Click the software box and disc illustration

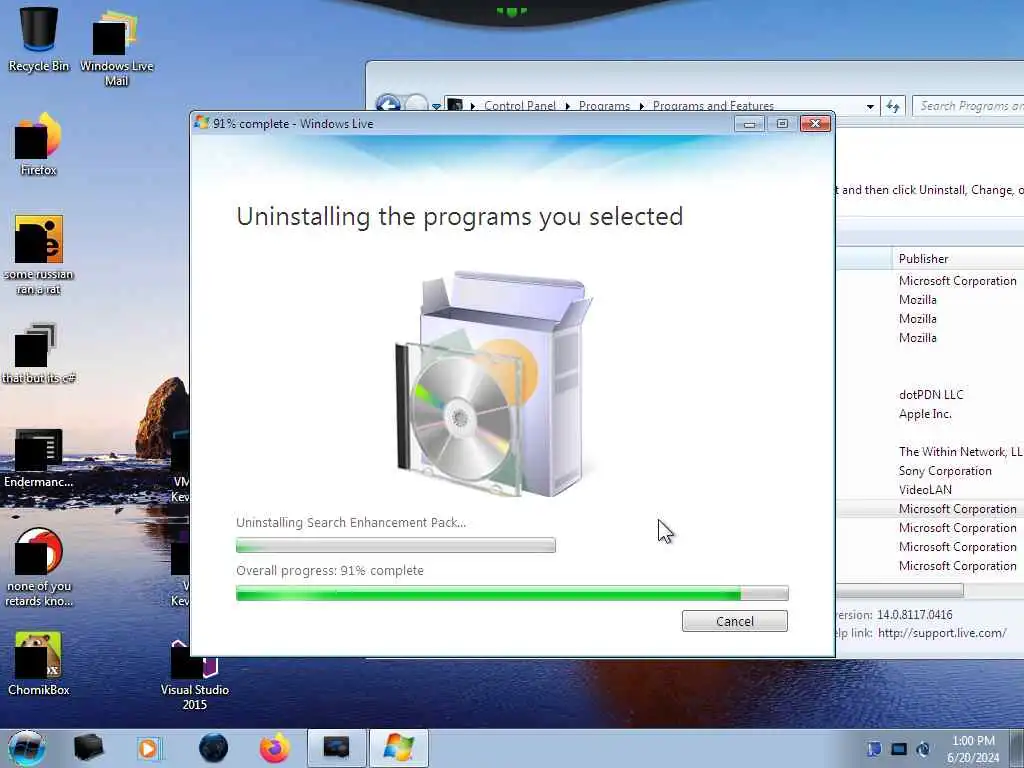[493, 384]
